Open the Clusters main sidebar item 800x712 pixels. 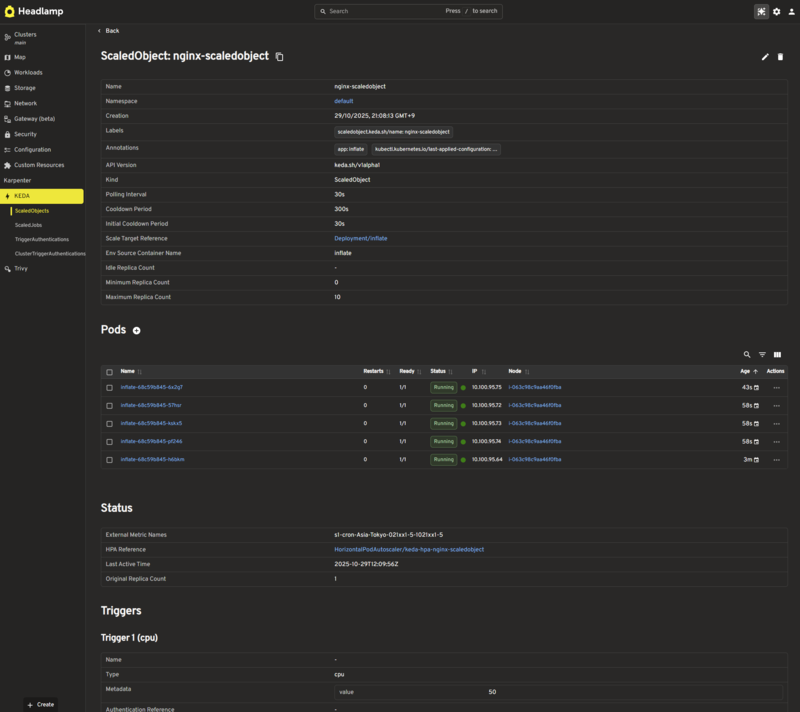click(25, 38)
